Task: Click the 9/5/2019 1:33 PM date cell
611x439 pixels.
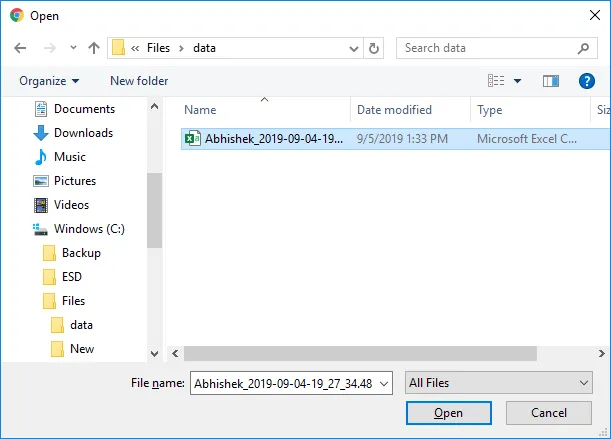Action: pos(402,139)
